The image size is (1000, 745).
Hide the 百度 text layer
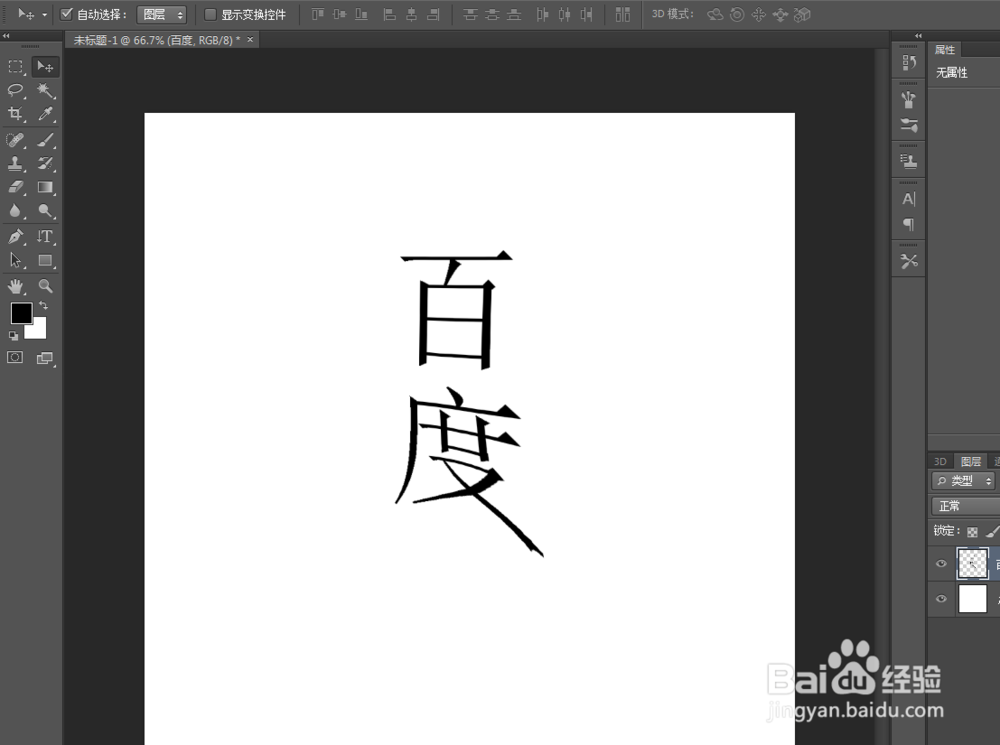[941, 563]
